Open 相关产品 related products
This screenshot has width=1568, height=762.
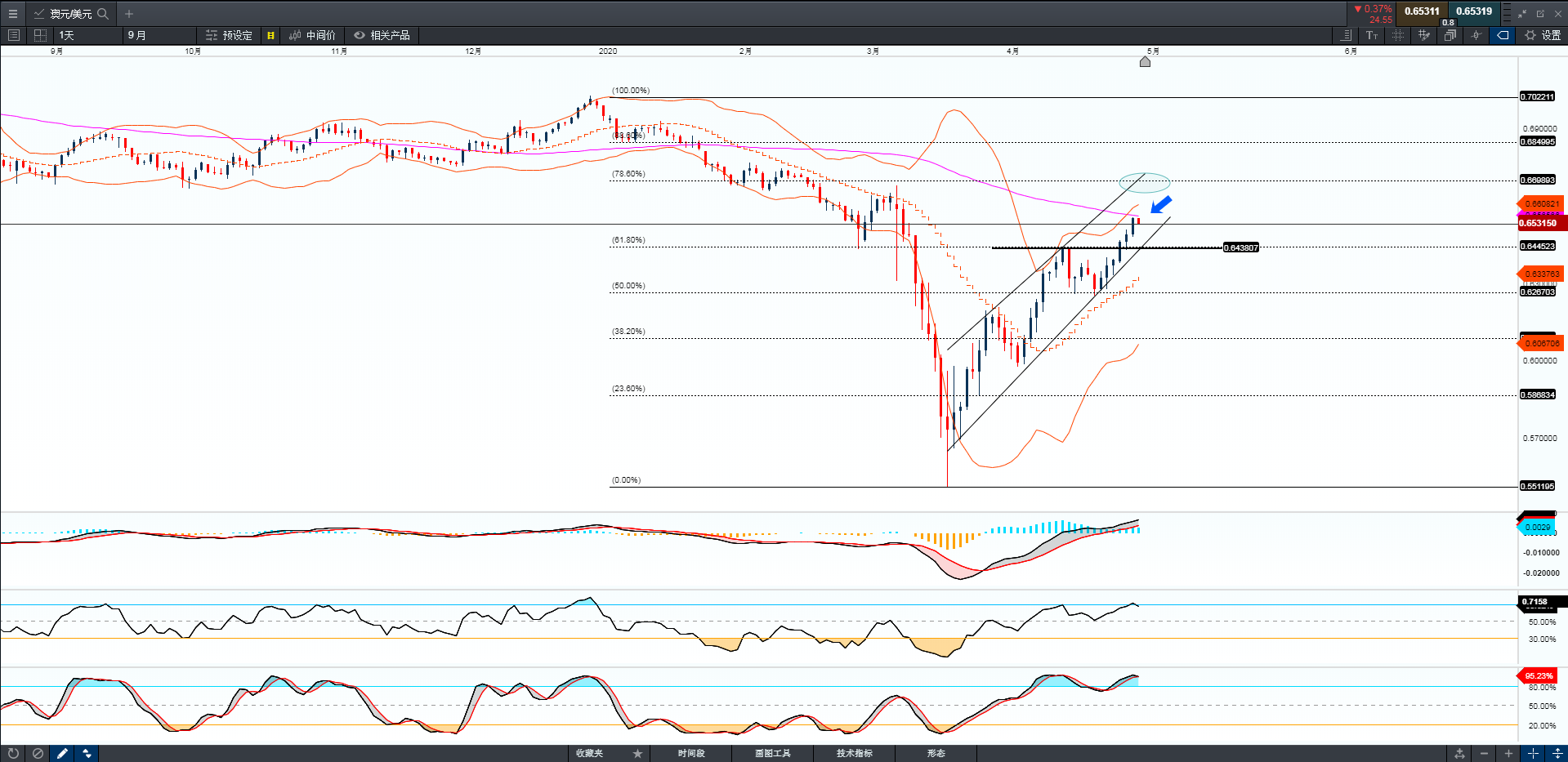[382, 35]
